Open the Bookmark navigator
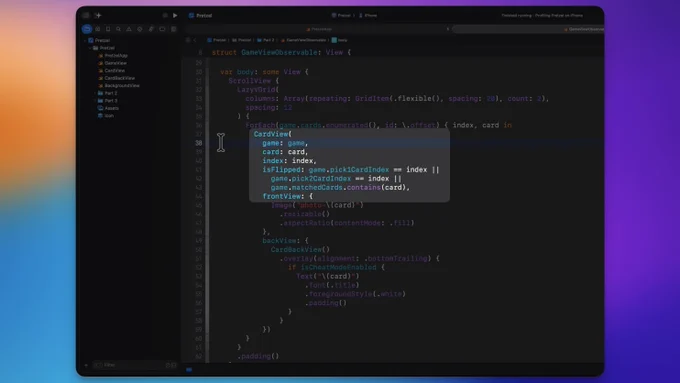The height and width of the screenshot is (383, 680). point(108,29)
